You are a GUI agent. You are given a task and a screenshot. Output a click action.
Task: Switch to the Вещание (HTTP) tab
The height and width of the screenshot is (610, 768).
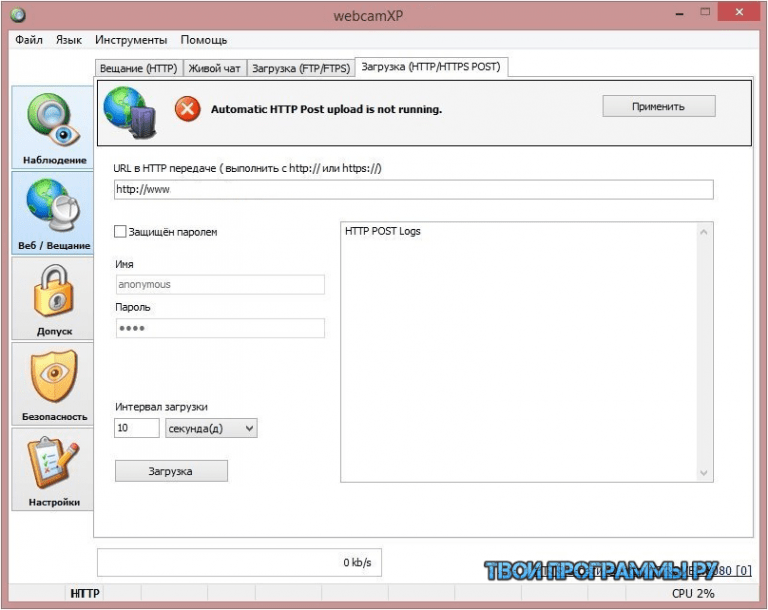tap(137, 68)
